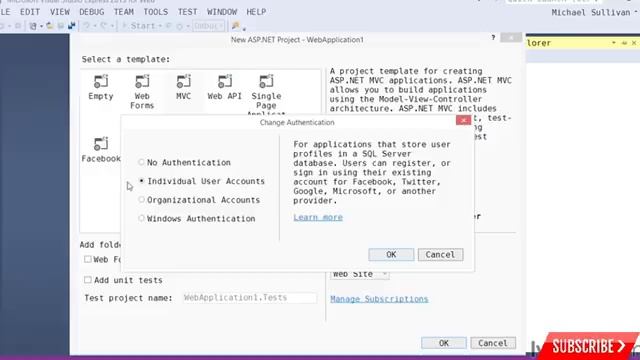Open the WINDOW menu

click(222, 12)
